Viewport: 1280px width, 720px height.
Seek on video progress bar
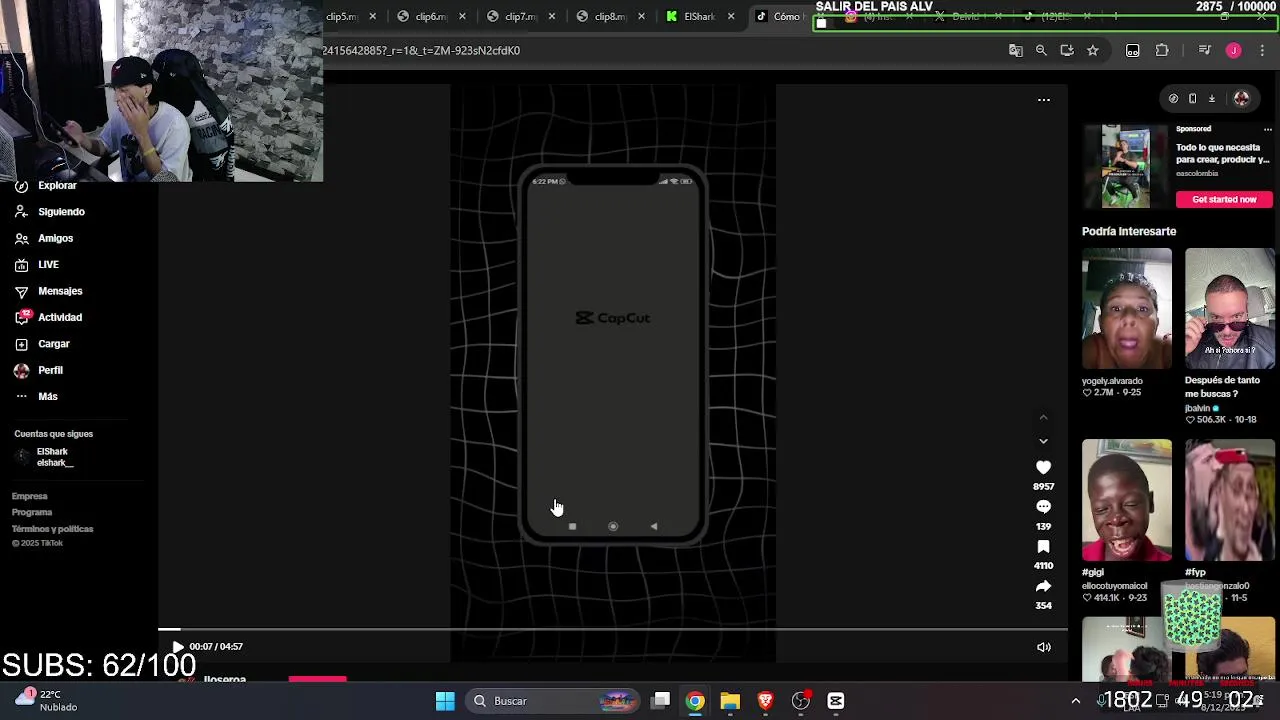612,630
